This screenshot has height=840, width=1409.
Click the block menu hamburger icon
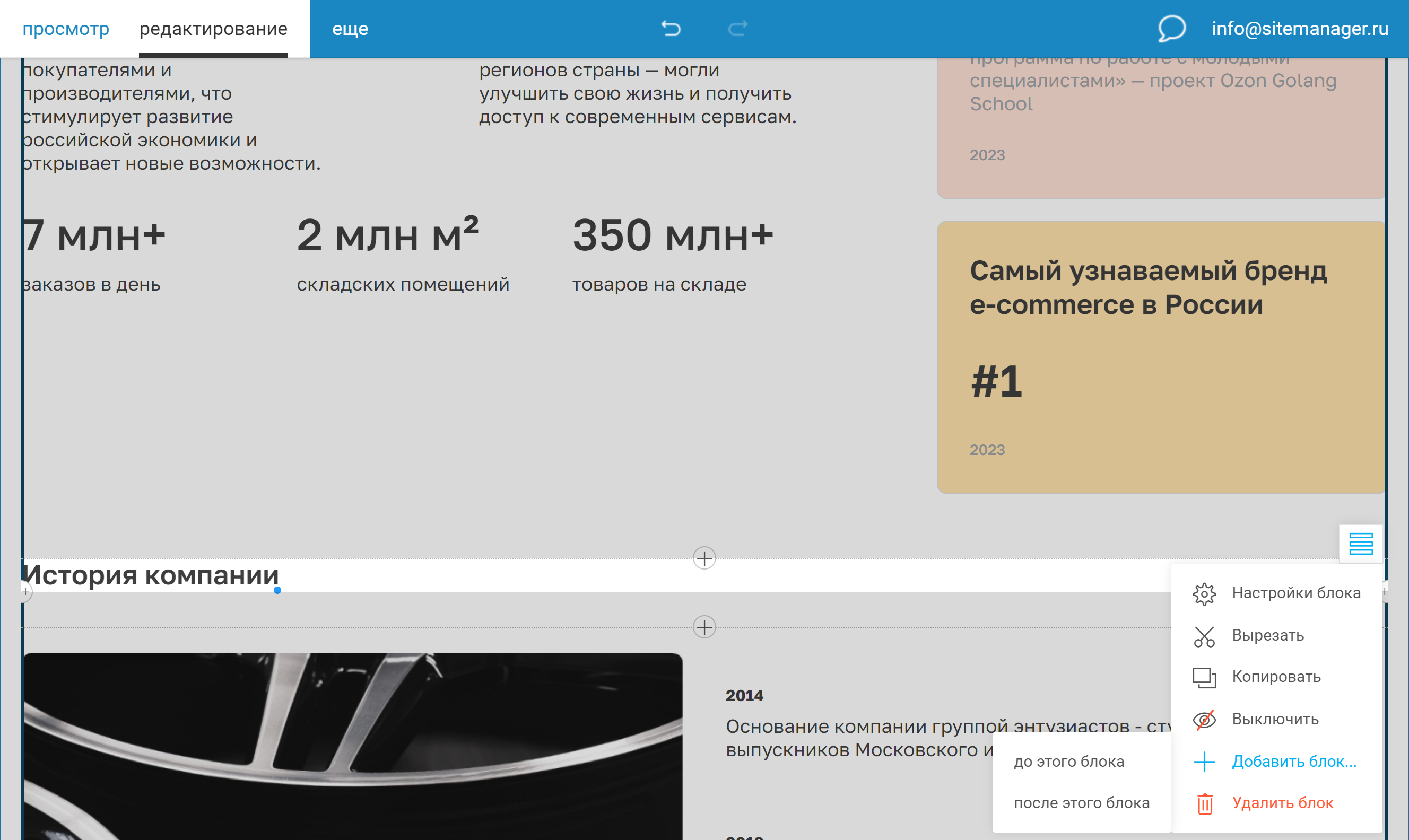click(1360, 544)
